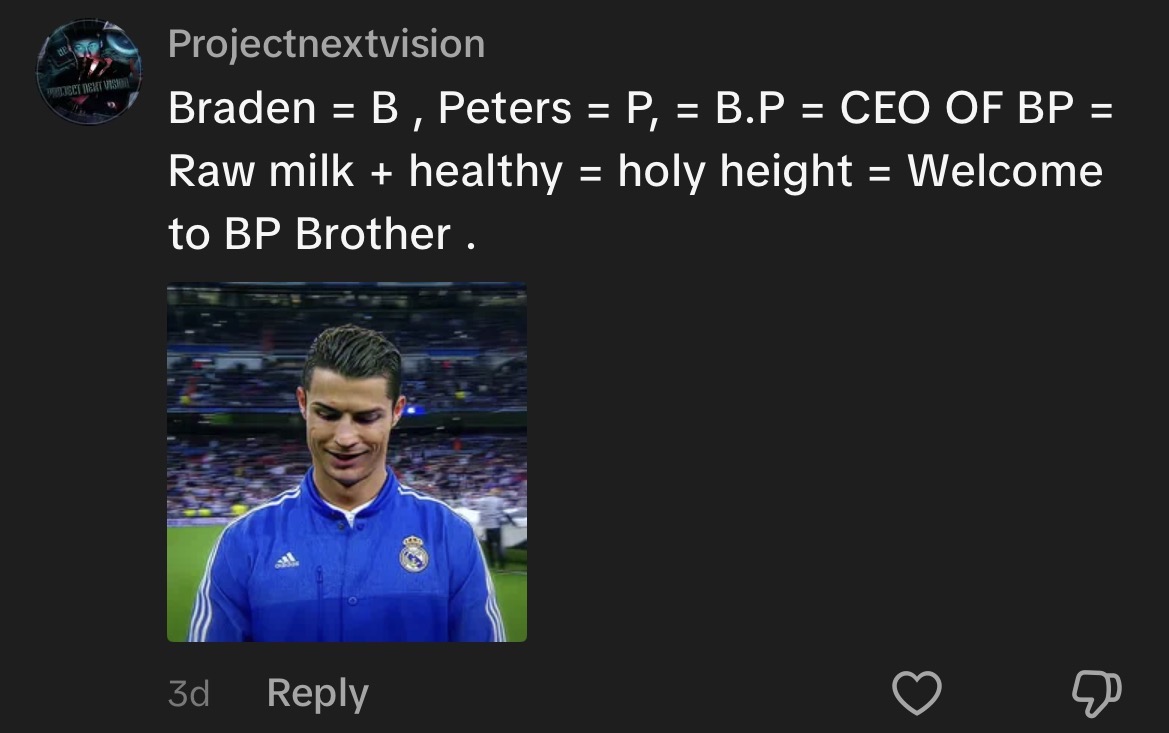Click "Peters" in the comment text
1169x733 pixels.
pyautogui.click(x=505, y=107)
